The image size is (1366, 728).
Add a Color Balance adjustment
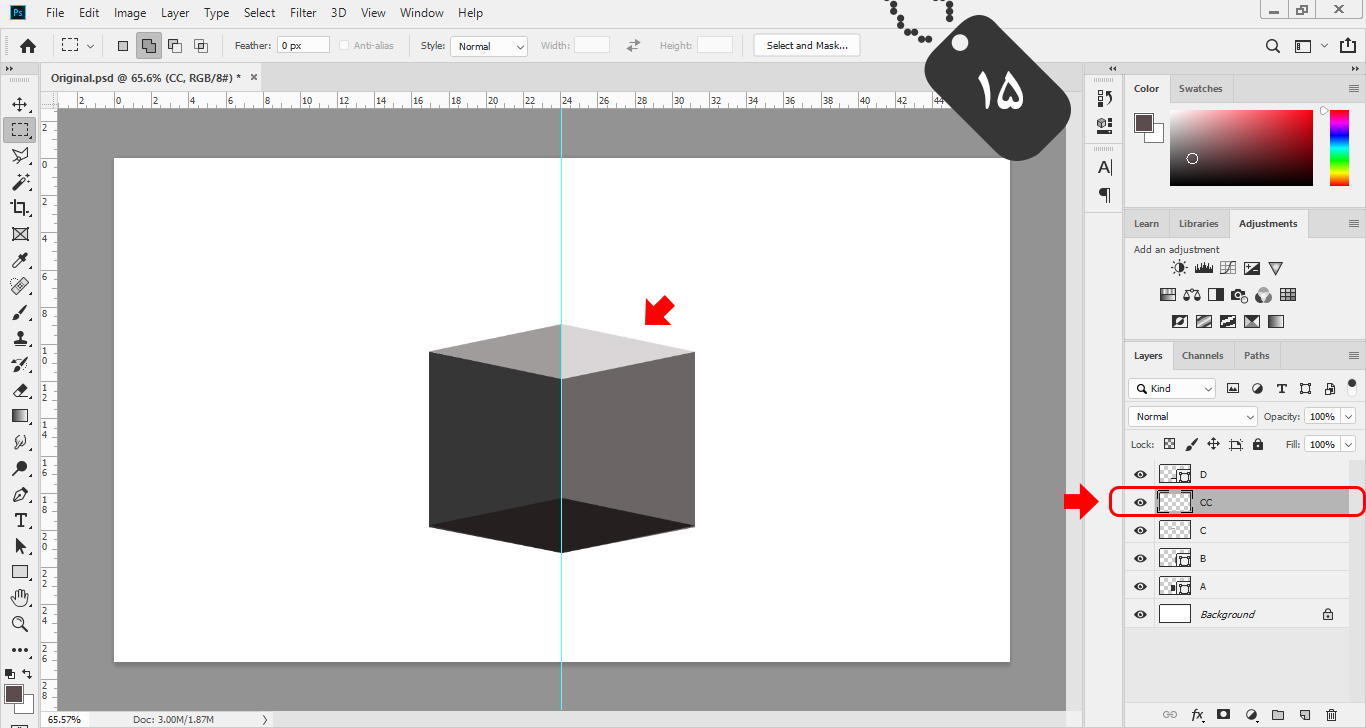(x=1192, y=295)
